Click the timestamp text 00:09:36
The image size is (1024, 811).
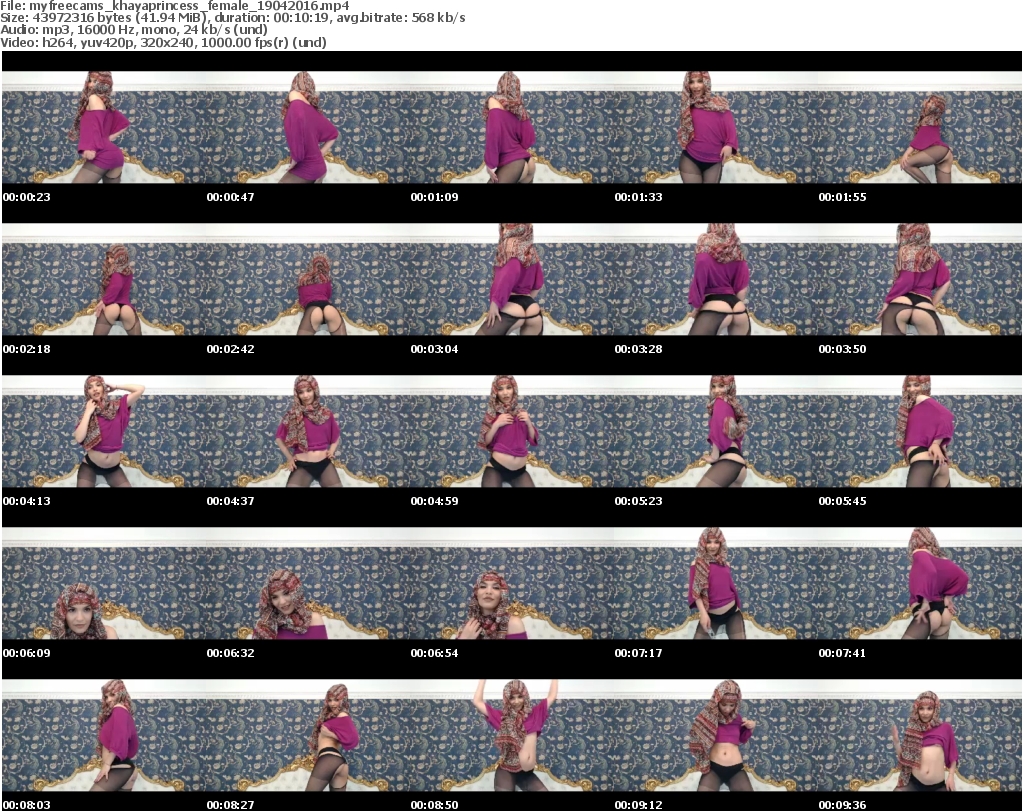tap(842, 805)
